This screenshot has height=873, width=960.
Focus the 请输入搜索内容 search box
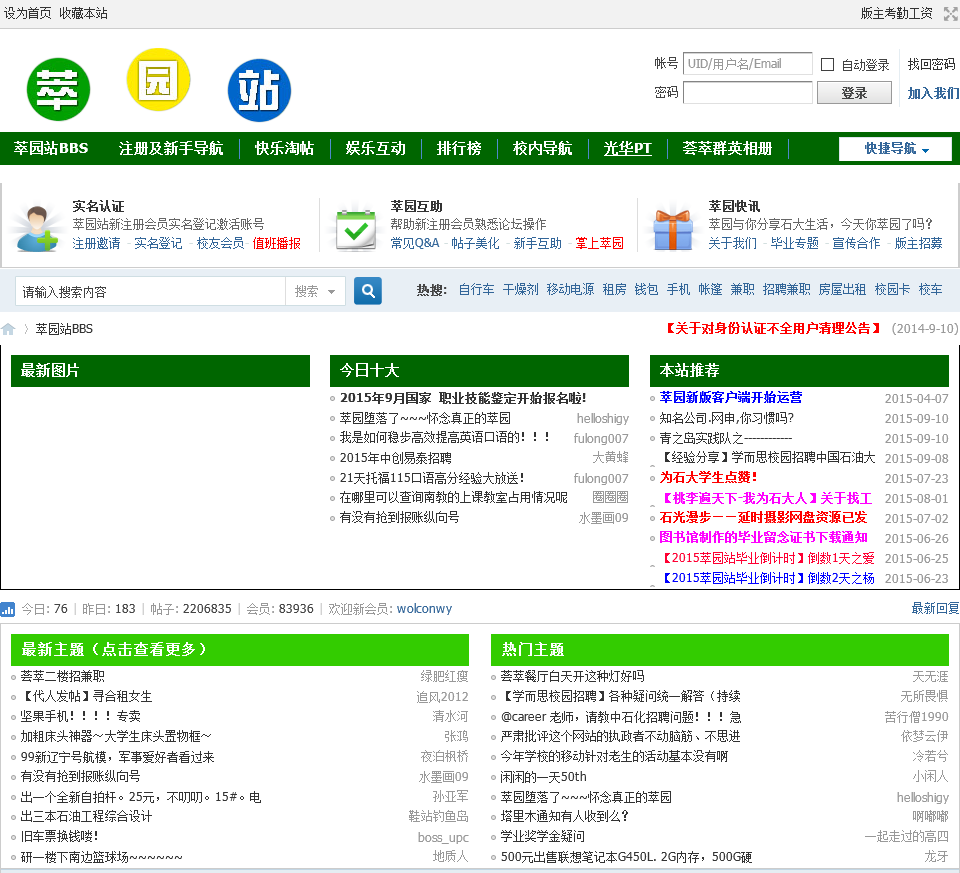151,291
